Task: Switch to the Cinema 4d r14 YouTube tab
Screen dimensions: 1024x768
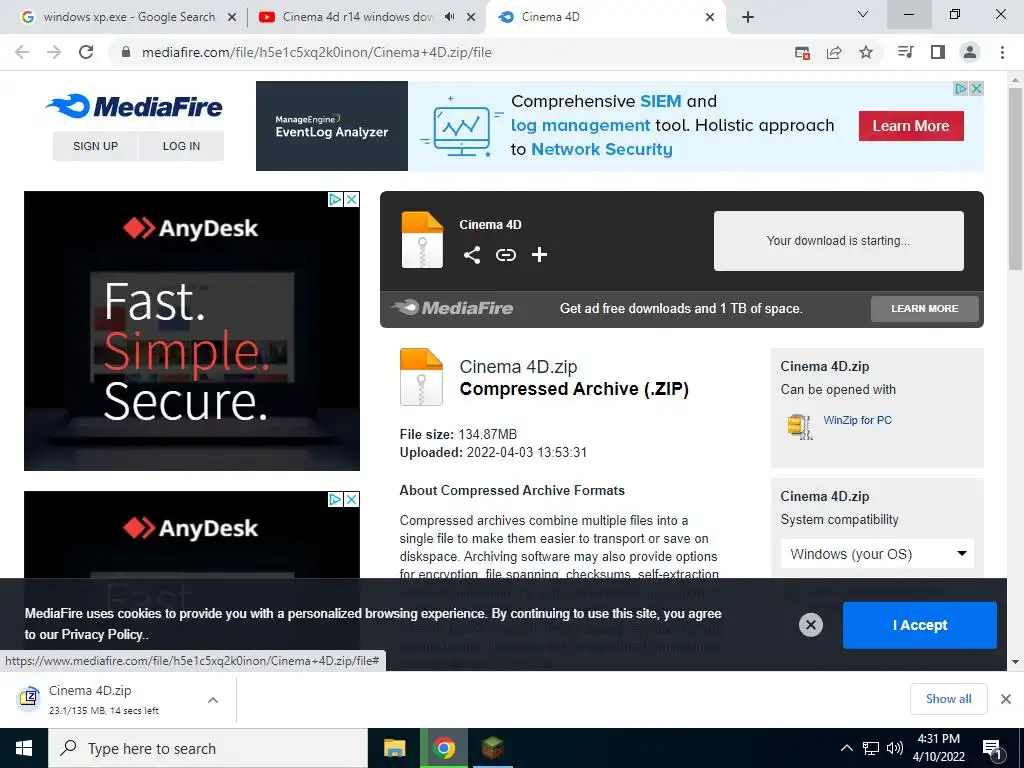Action: pos(357,17)
